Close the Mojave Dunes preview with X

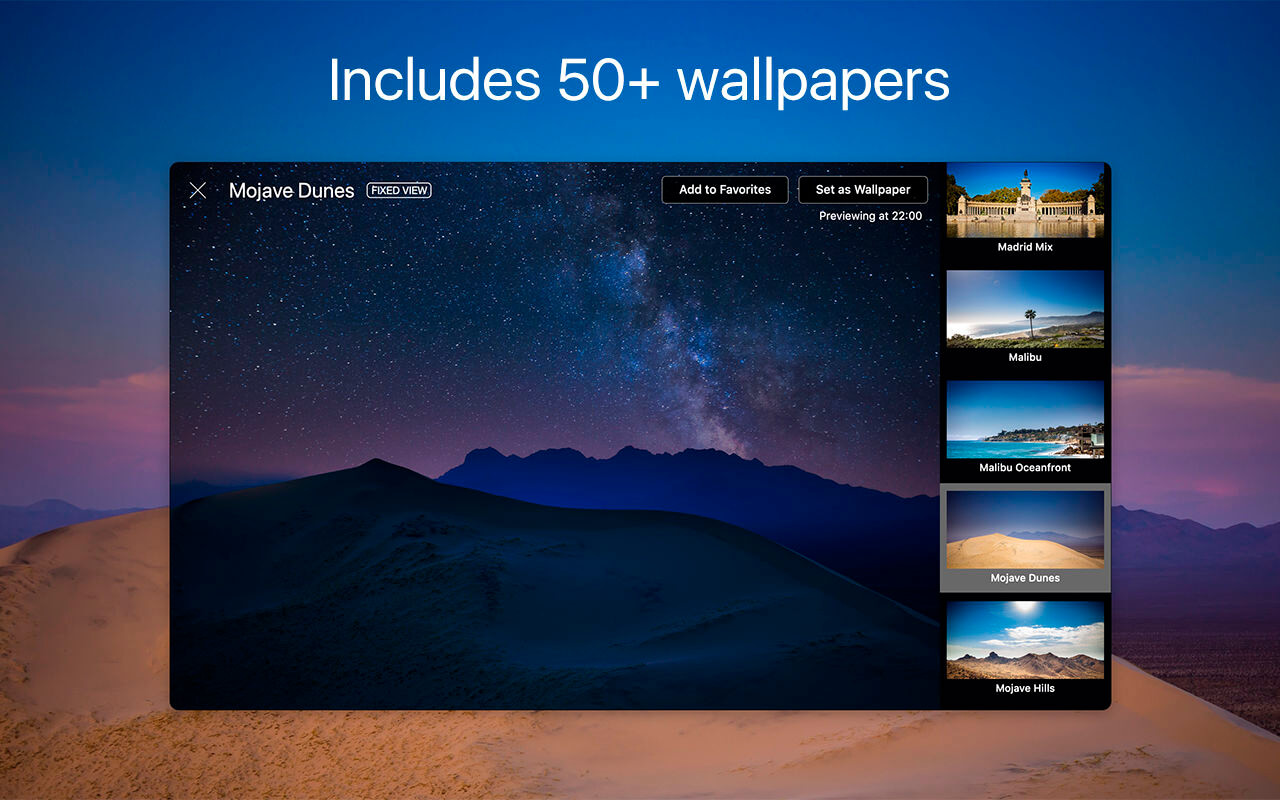(x=198, y=190)
